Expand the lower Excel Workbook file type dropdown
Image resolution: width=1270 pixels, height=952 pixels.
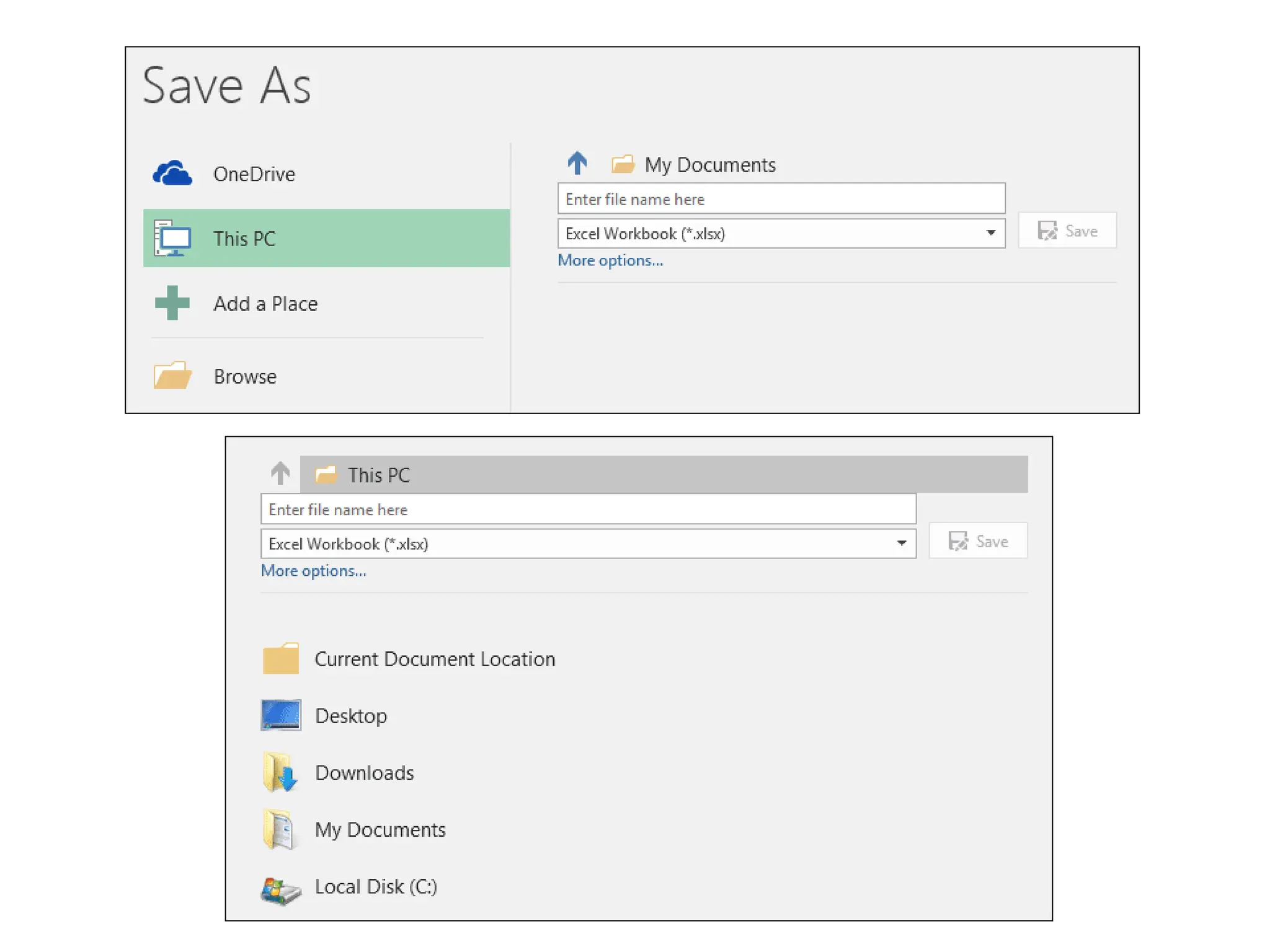tap(901, 544)
